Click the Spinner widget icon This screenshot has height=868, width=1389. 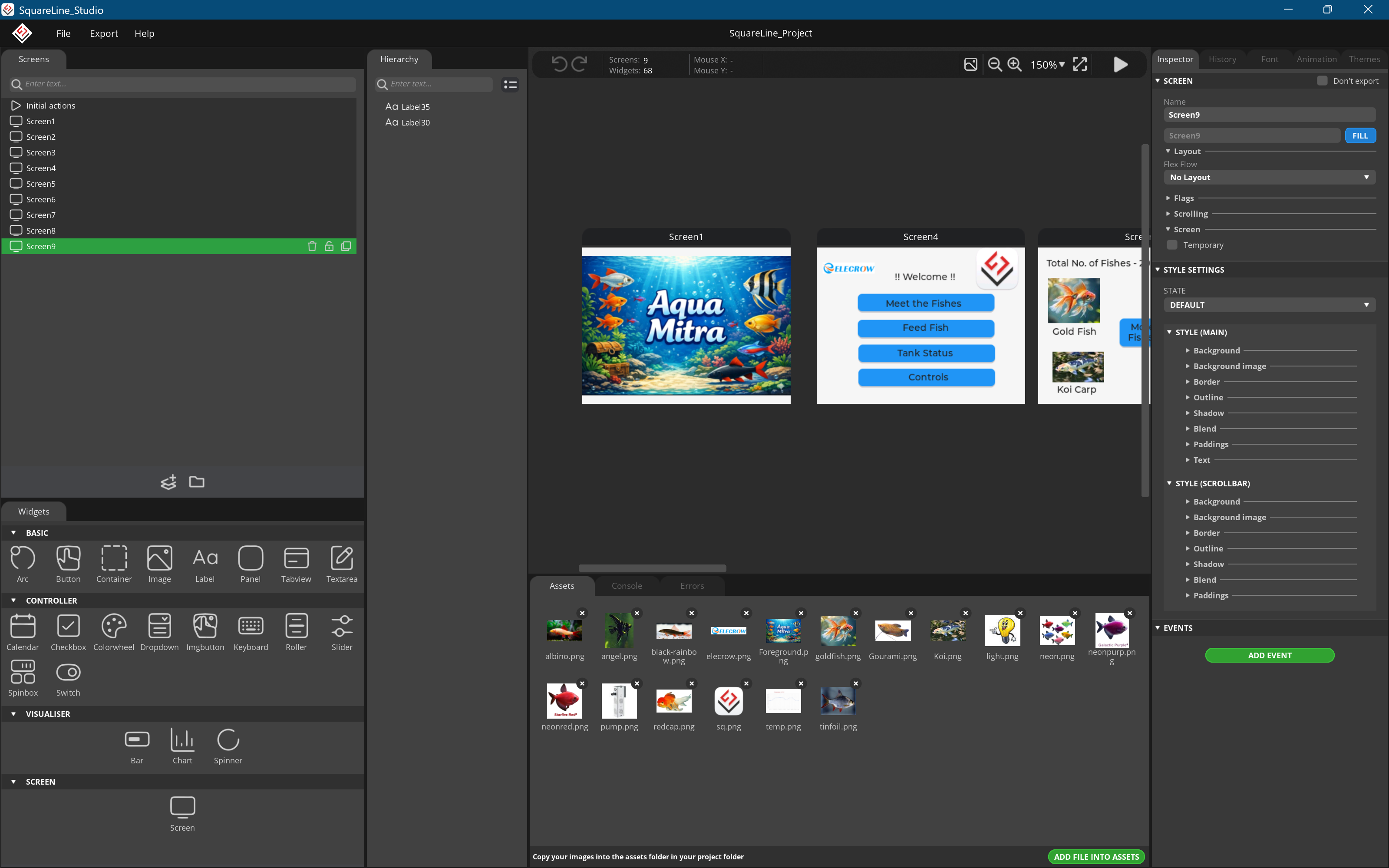[x=228, y=740]
